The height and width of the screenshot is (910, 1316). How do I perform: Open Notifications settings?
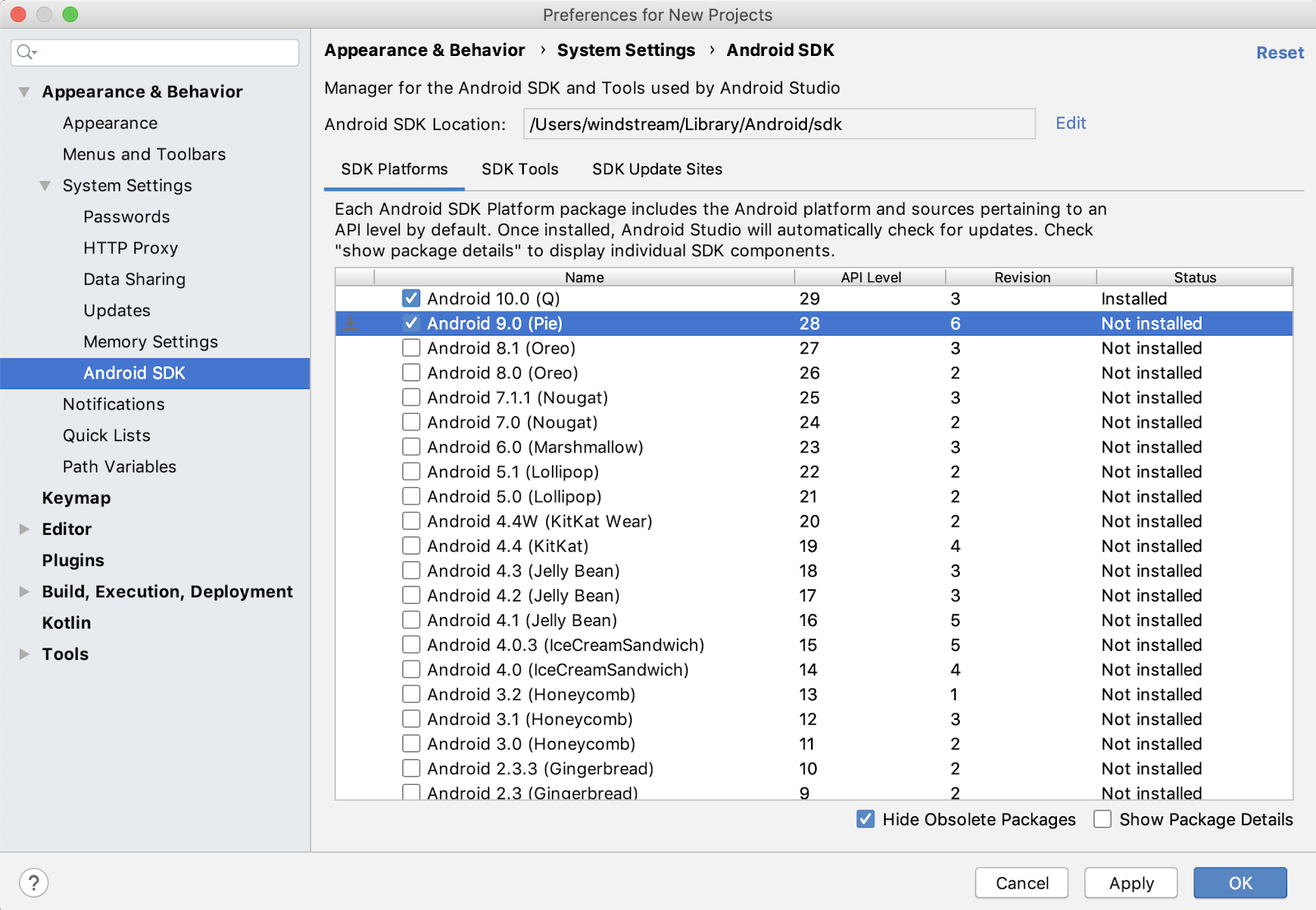click(x=114, y=405)
